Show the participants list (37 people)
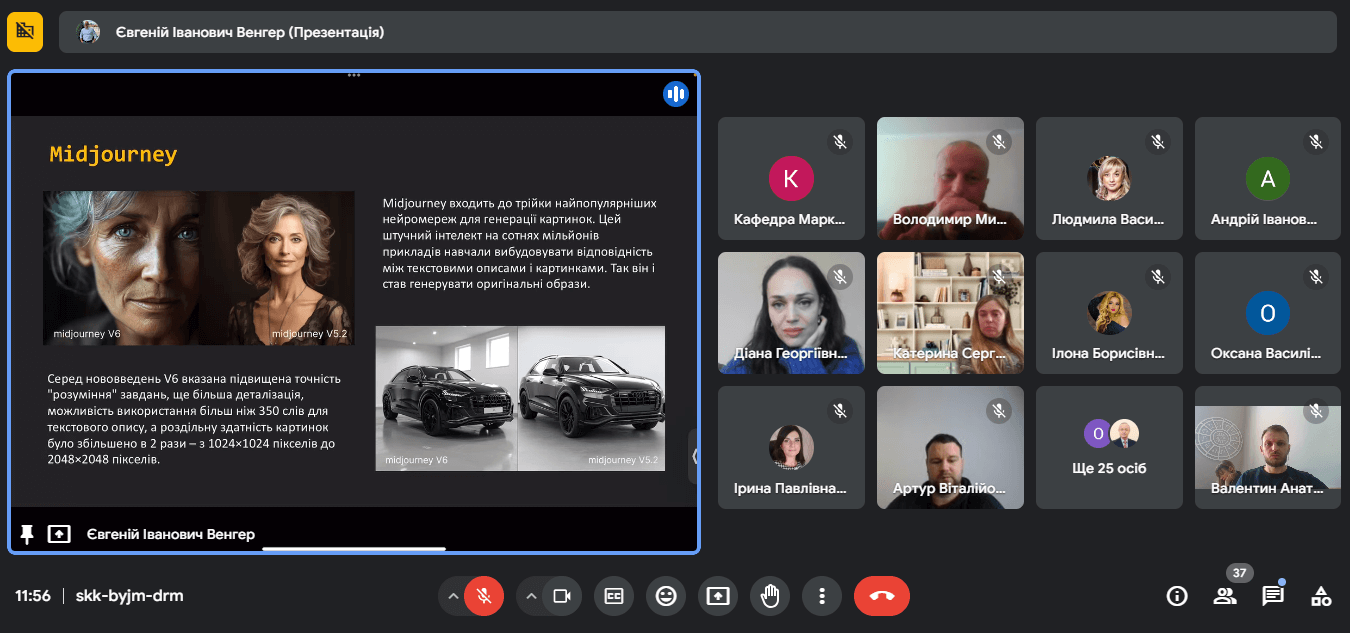Viewport: 1350px width, 633px height. (x=1225, y=596)
